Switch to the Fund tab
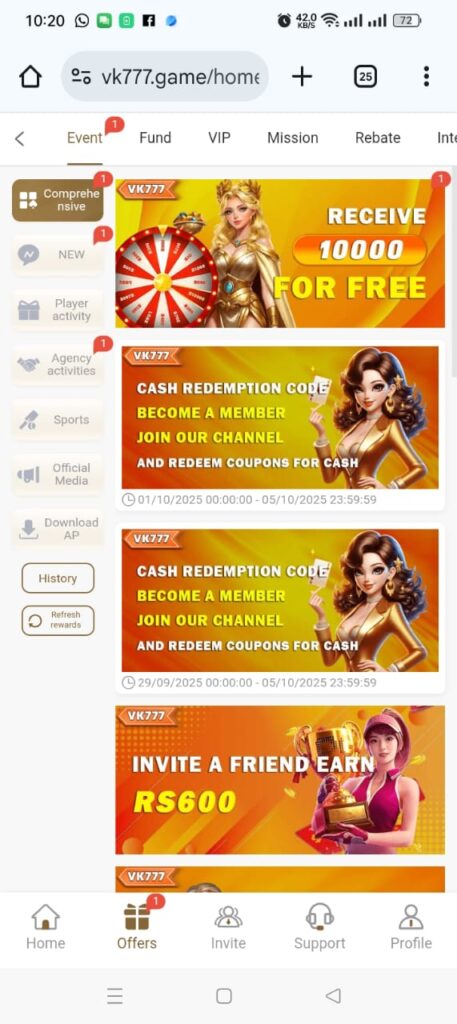Image resolution: width=457 pixels, height=1024 pixels. [155, 138]
